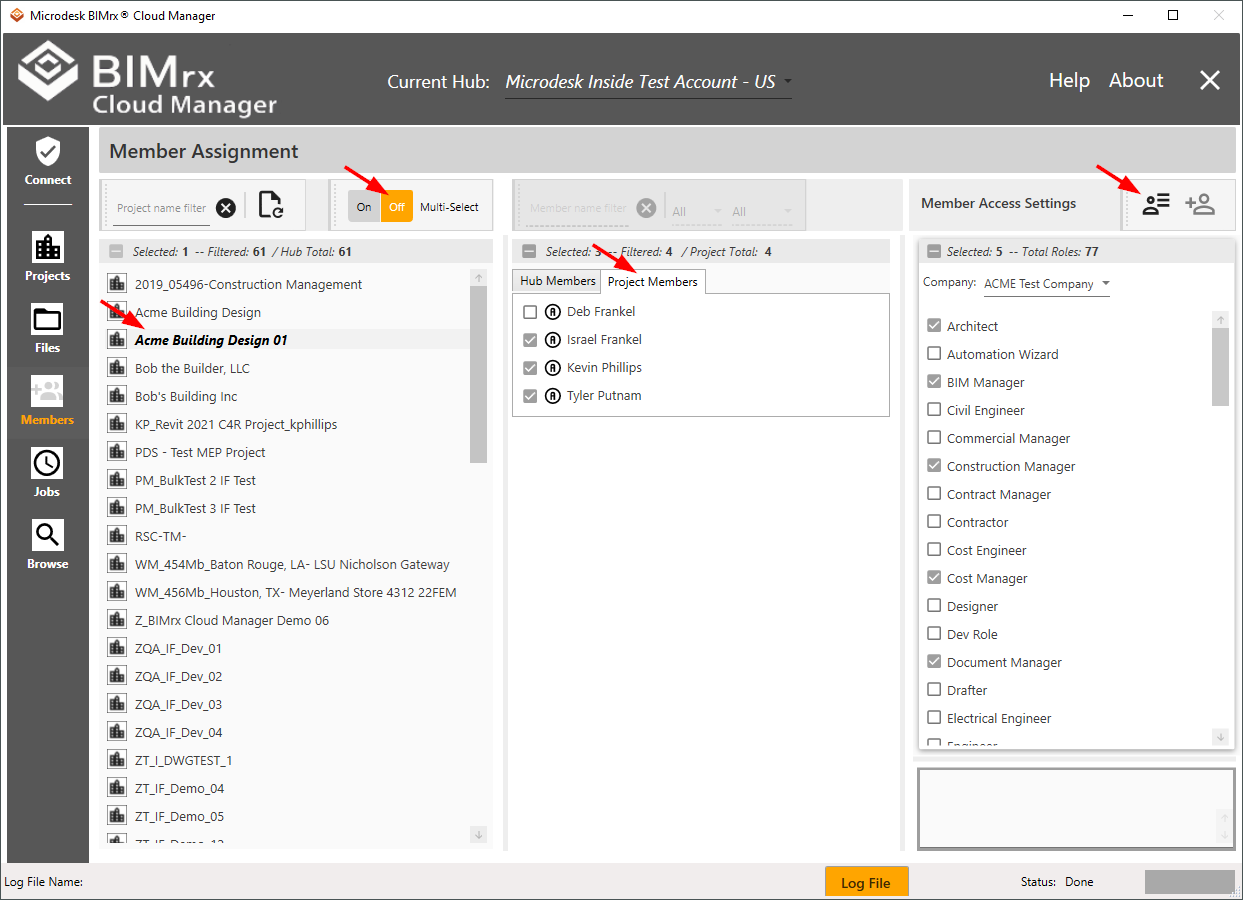Uncheck the Architect role checkbox
Screen dimensions: 1243x900
pos(934,326)
